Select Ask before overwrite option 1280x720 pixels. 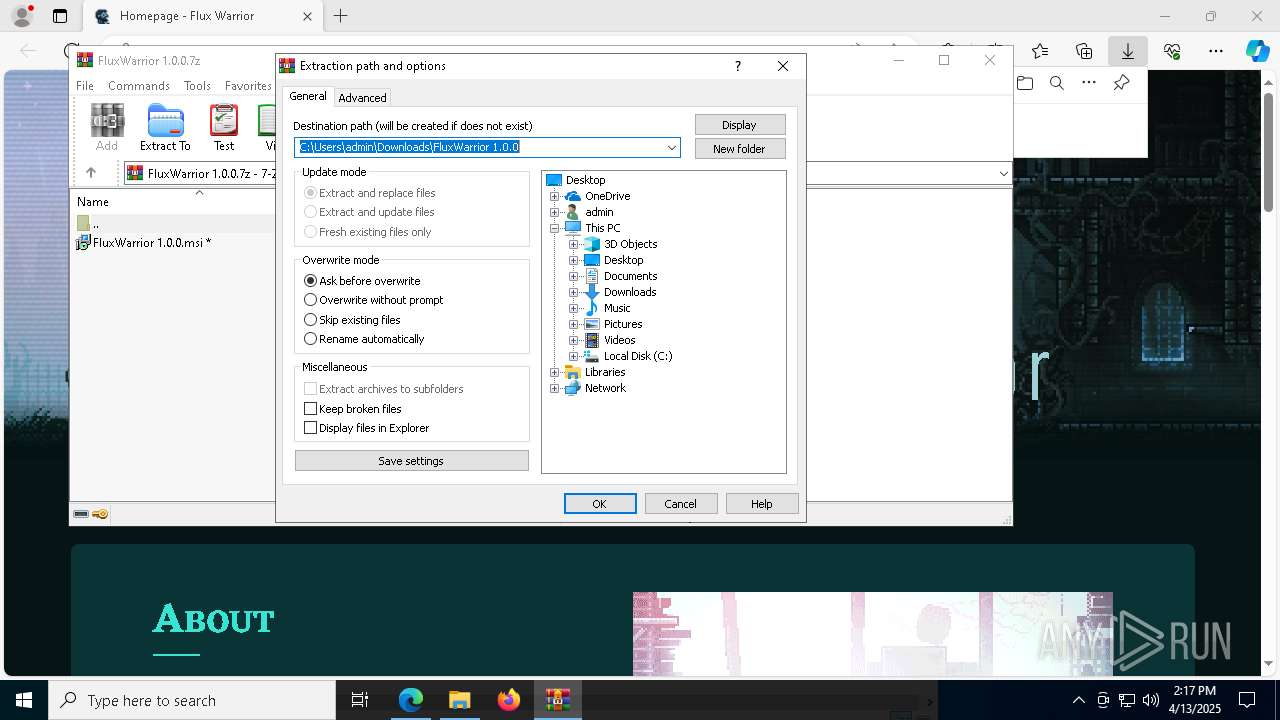coord(362,281)
